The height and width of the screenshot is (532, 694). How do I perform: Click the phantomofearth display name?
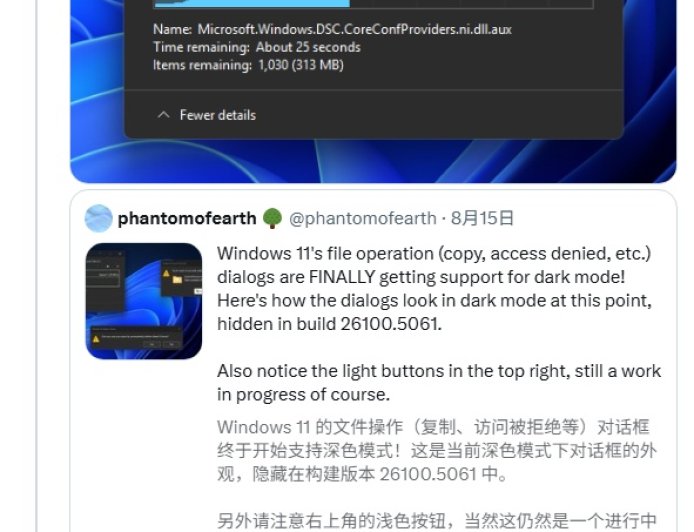point(187,218)
